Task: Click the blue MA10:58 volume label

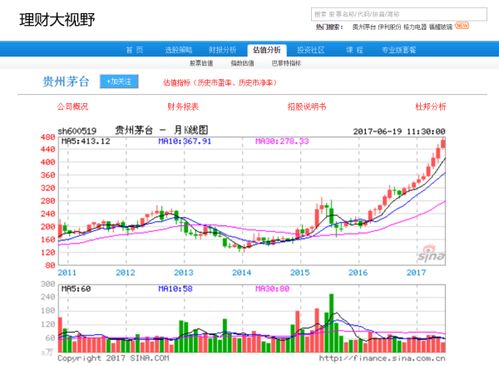Action: click(x=175, y=289)
